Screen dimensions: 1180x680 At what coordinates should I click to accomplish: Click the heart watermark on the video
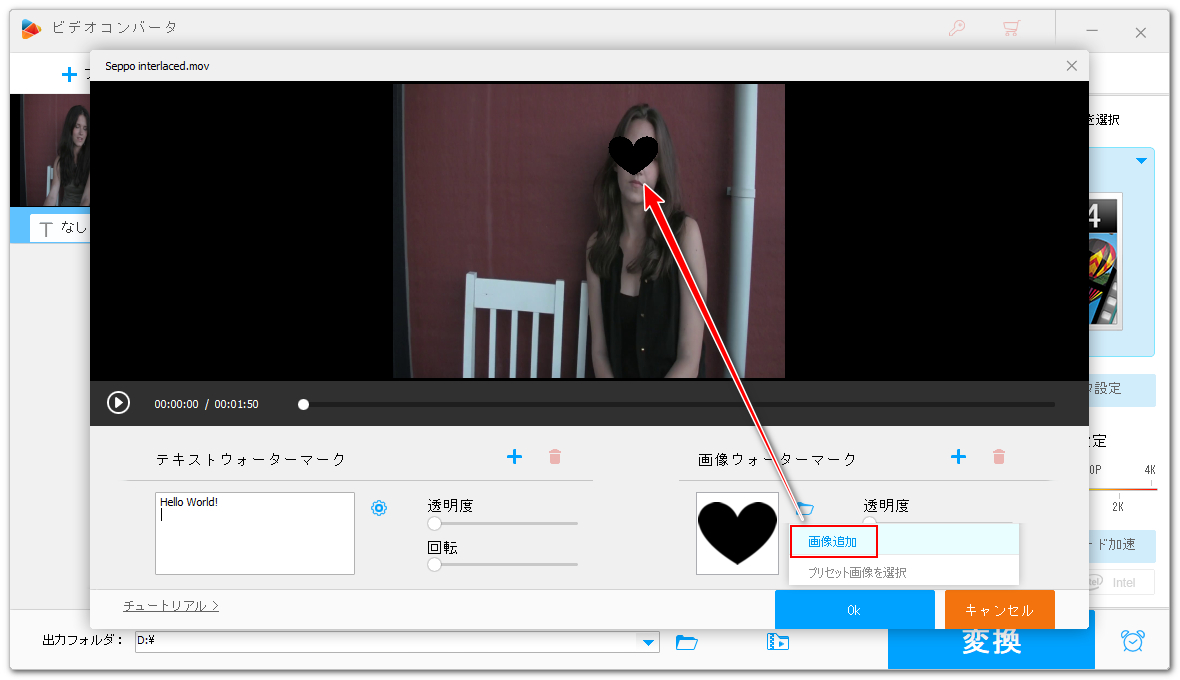(x=633, y=155)
